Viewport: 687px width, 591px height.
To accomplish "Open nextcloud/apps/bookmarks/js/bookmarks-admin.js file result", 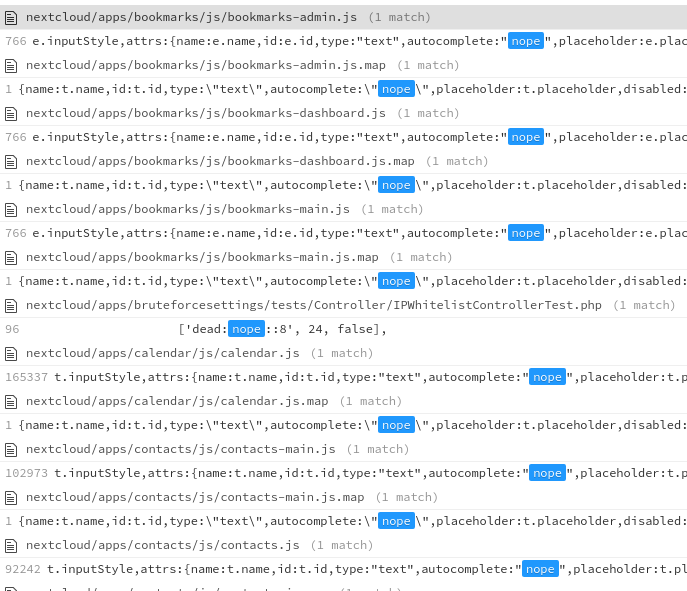I will [x=344, y=18].
